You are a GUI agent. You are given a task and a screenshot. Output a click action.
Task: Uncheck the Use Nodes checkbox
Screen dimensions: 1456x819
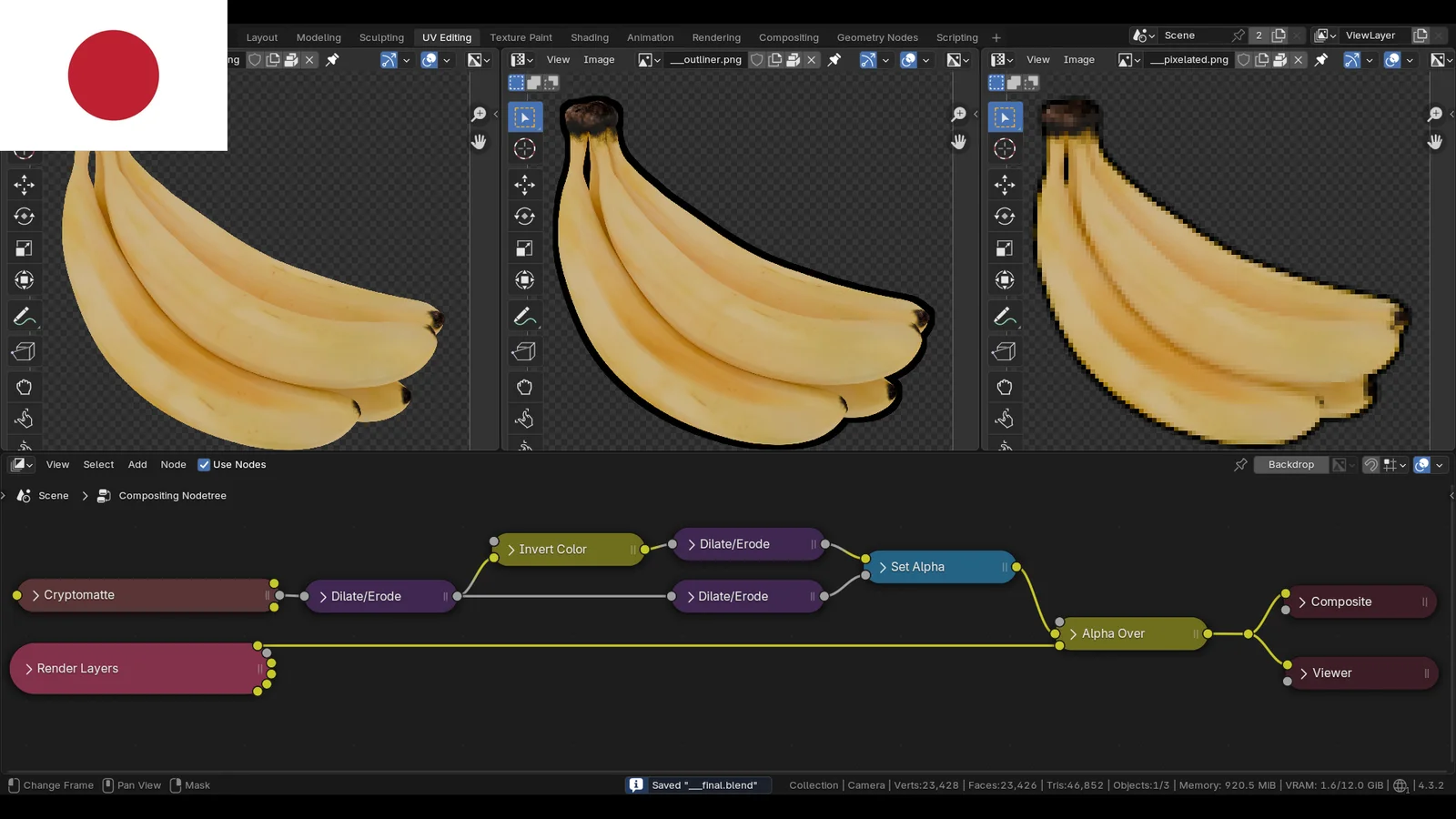[x=204, y=465]
